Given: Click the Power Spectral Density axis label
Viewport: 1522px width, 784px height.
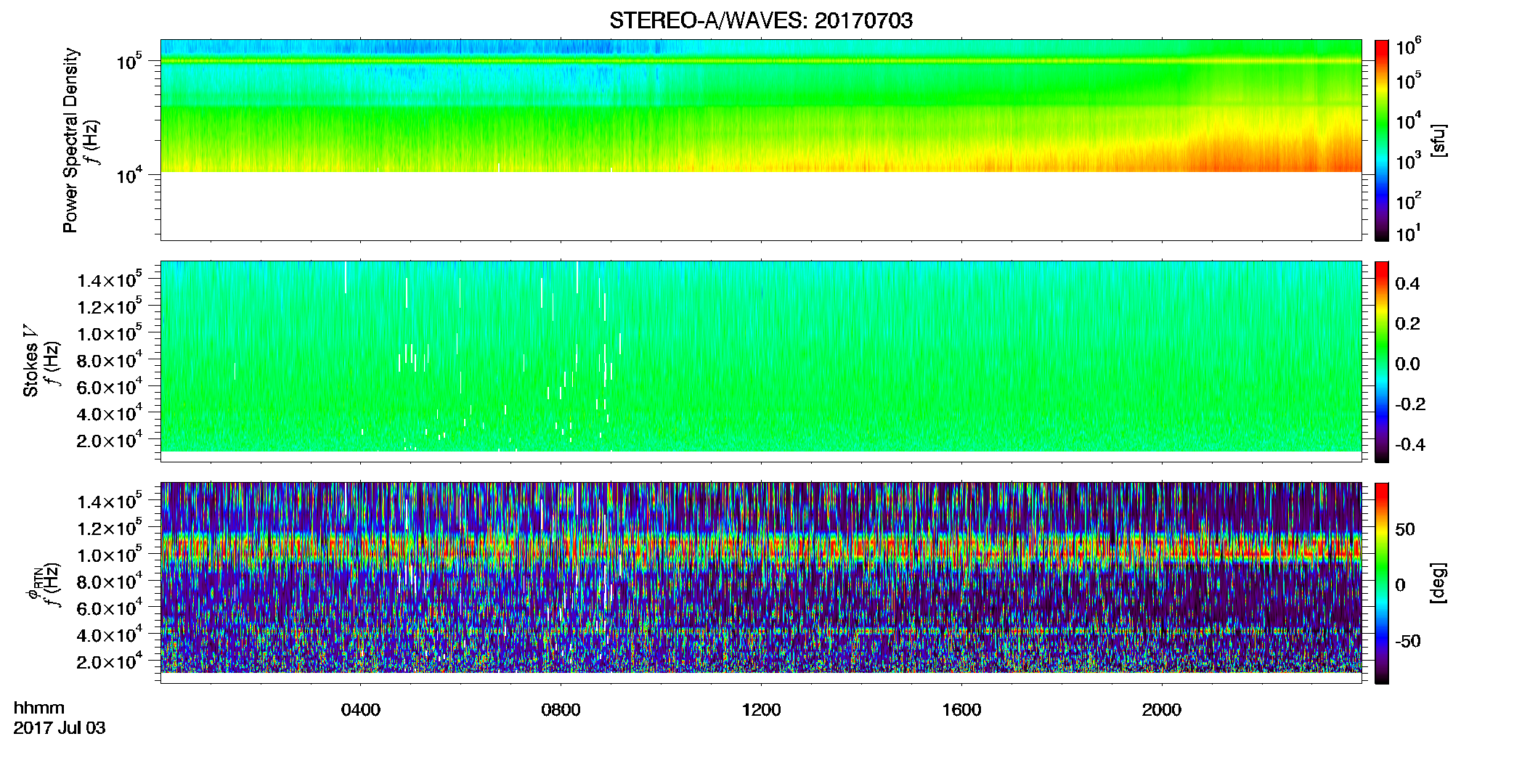Looking at the screenshot, I should click(70, 140).
